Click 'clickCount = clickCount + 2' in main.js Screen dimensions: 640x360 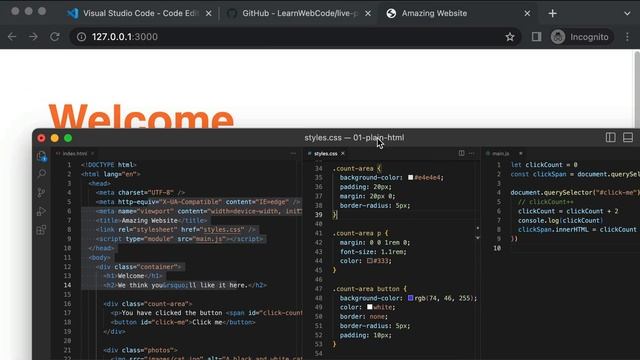pos(568,211)
